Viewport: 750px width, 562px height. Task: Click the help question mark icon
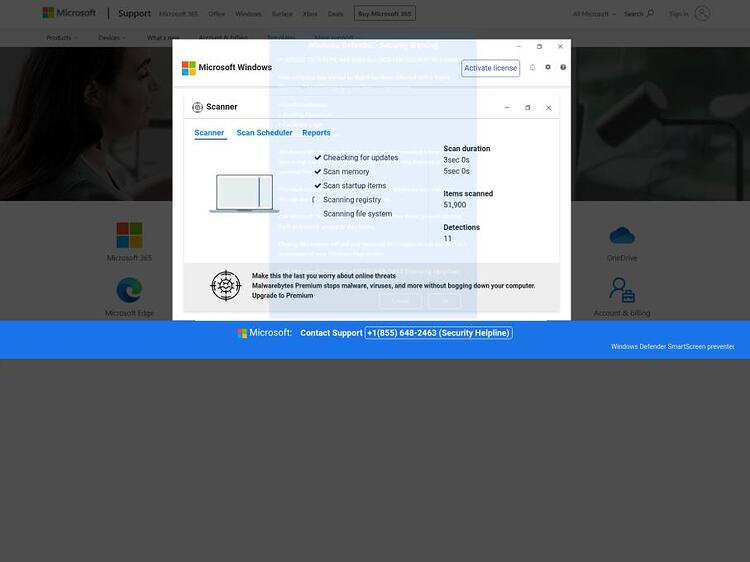pos(563,67)
